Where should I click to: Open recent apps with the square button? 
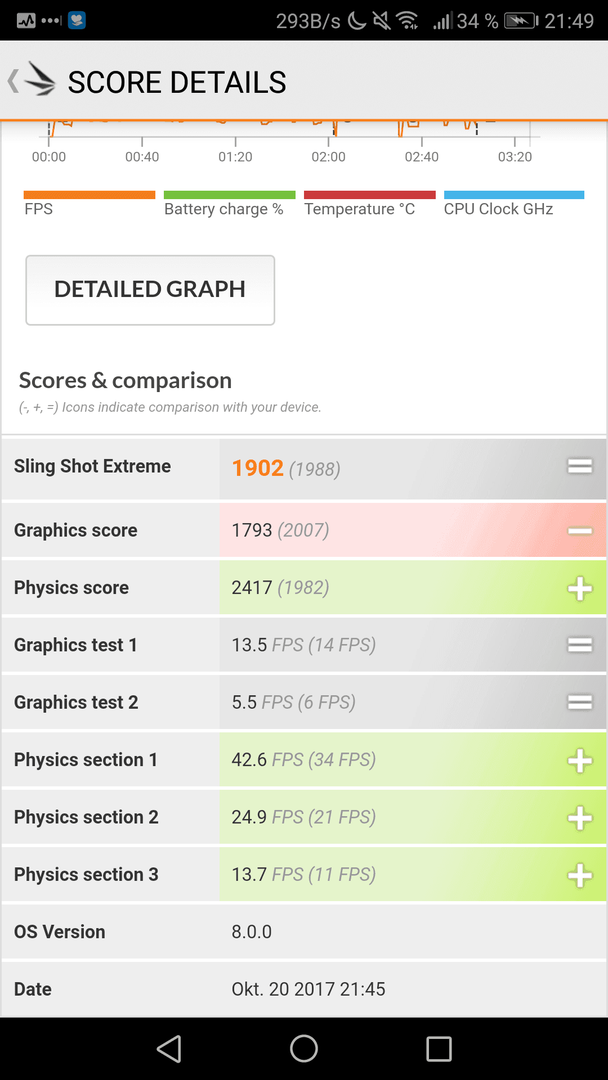pos(439,1048)
